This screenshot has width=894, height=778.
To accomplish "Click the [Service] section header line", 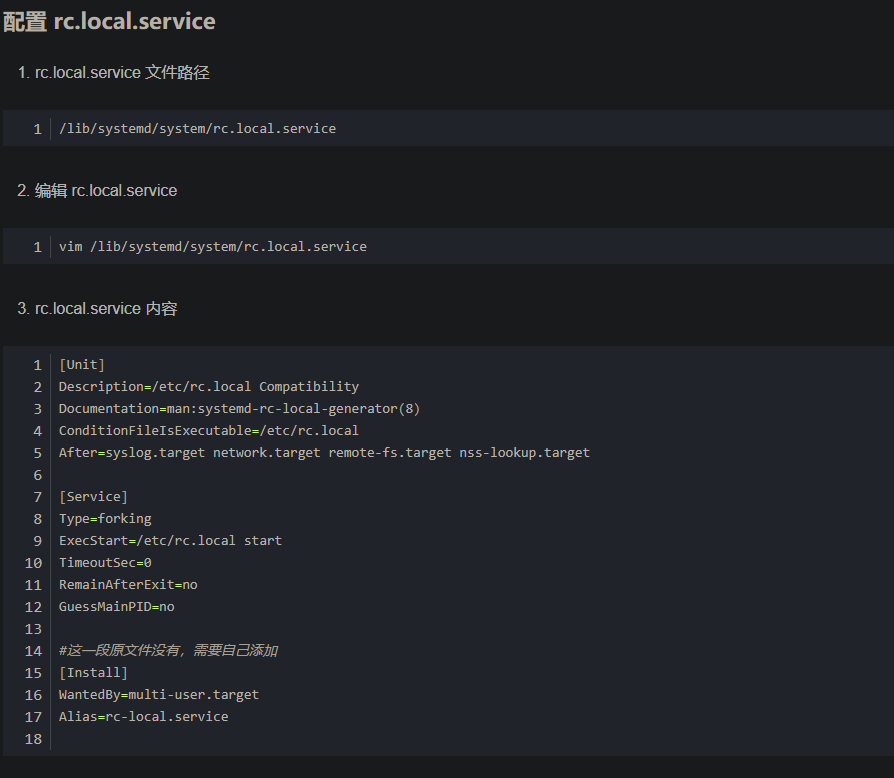I will coord(93,497).
